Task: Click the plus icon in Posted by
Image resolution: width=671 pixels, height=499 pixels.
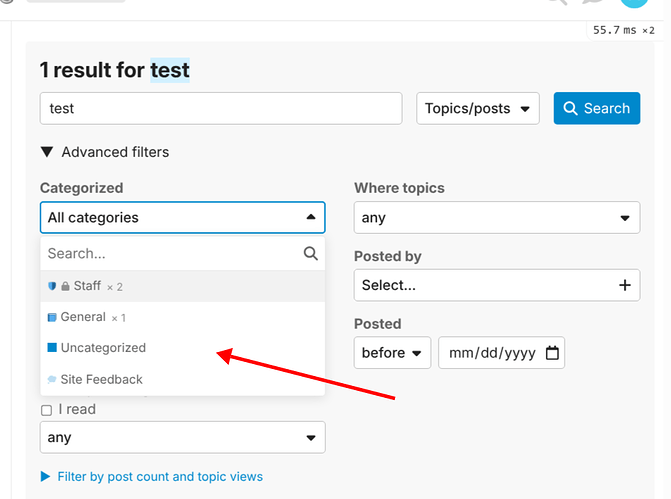Action: click(625, 285)
